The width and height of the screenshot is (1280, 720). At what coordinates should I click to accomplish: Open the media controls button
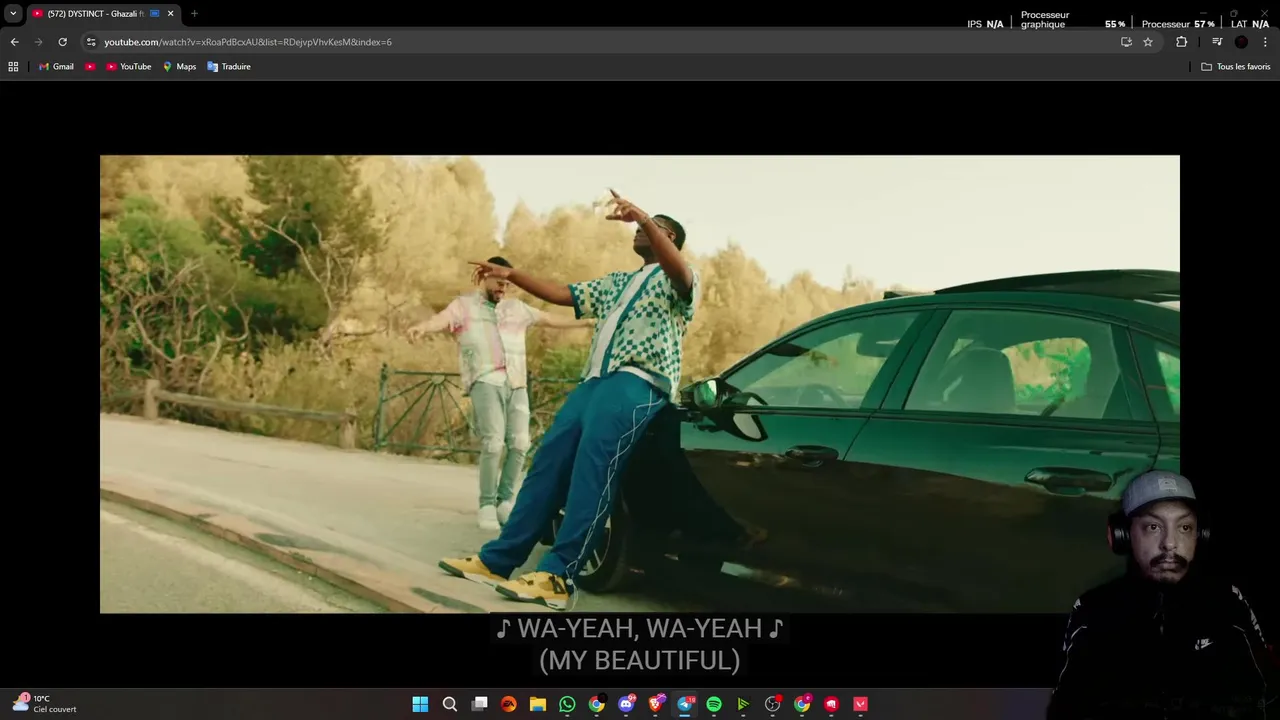(1217, 42)
